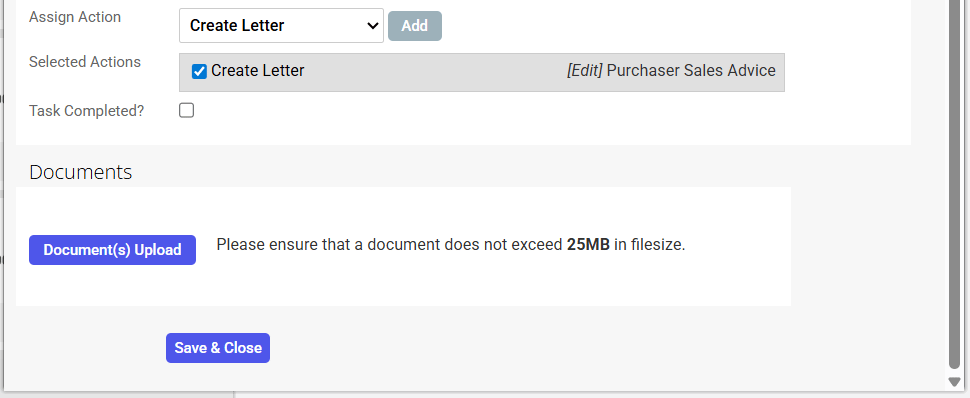This screenshot has height=398, width=970.
Task: Click the vertical scrollbar thumb
Action: point(954,186)
